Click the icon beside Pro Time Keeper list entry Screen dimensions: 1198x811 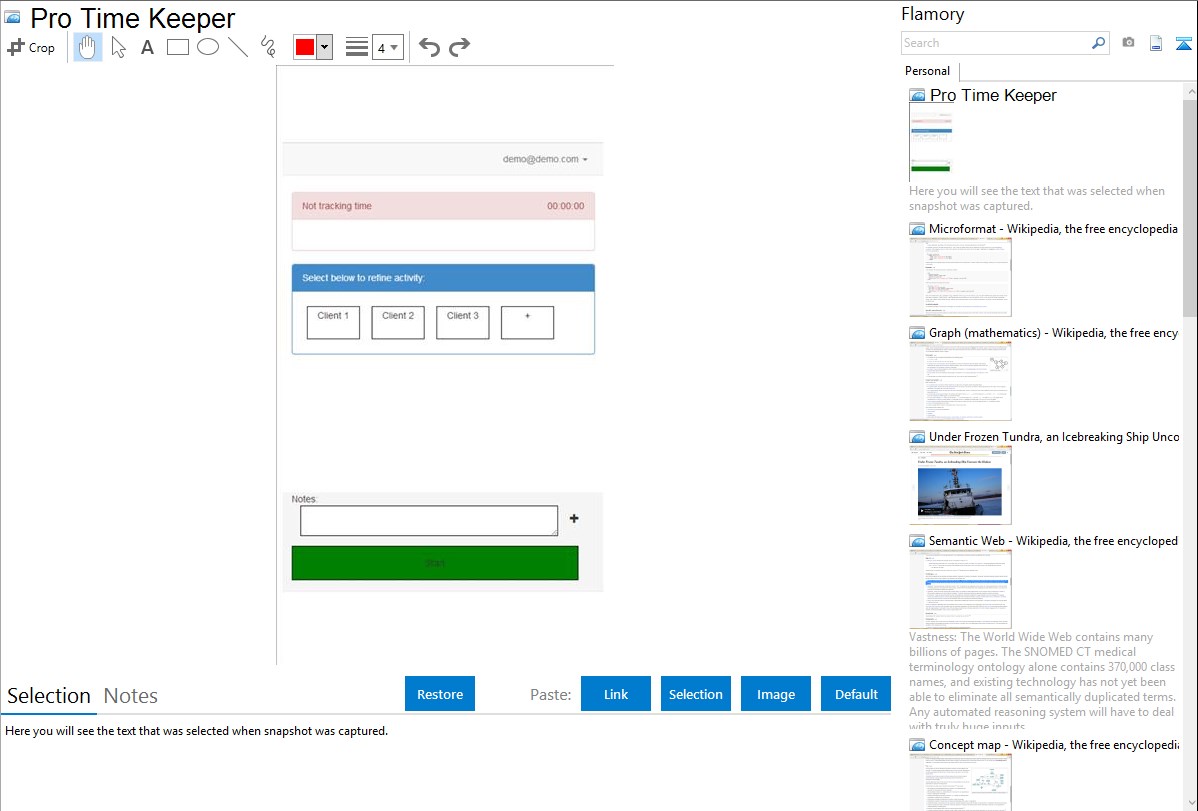tap(918, 96)
